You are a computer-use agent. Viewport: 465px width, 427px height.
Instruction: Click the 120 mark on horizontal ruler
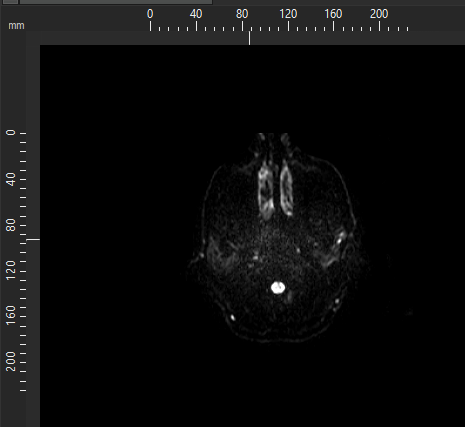288,14
